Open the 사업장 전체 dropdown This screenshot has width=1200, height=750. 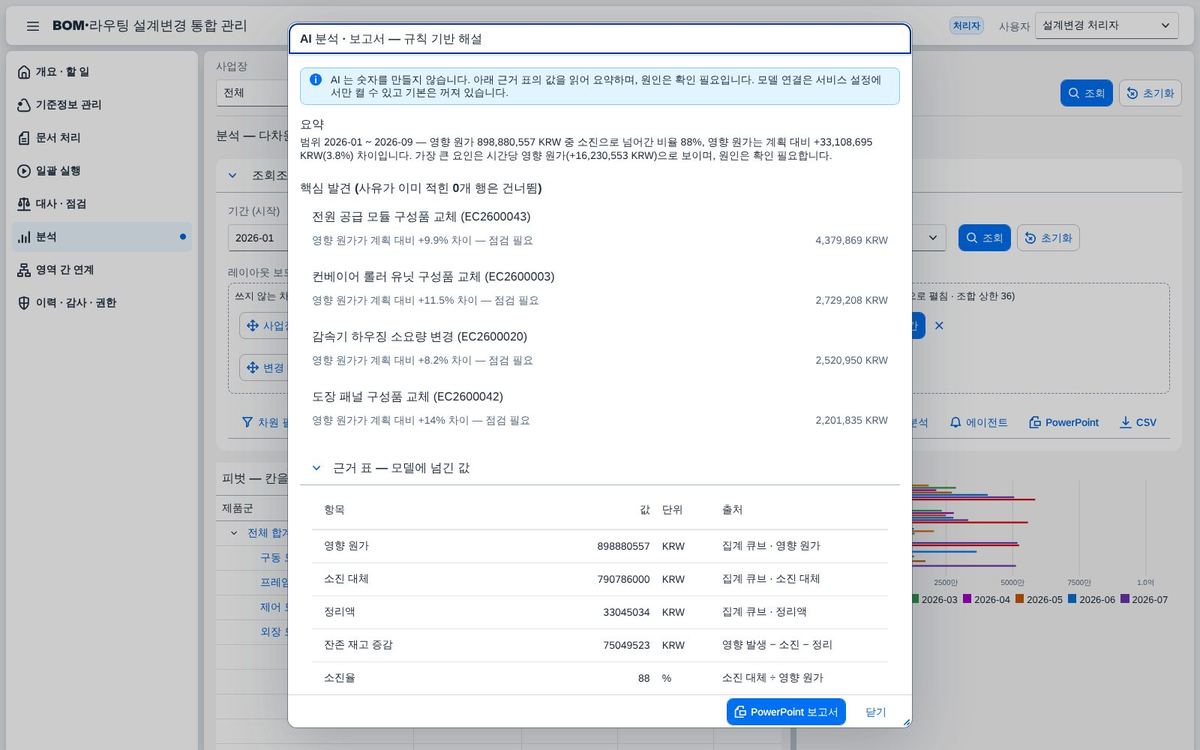pos(252,93)
